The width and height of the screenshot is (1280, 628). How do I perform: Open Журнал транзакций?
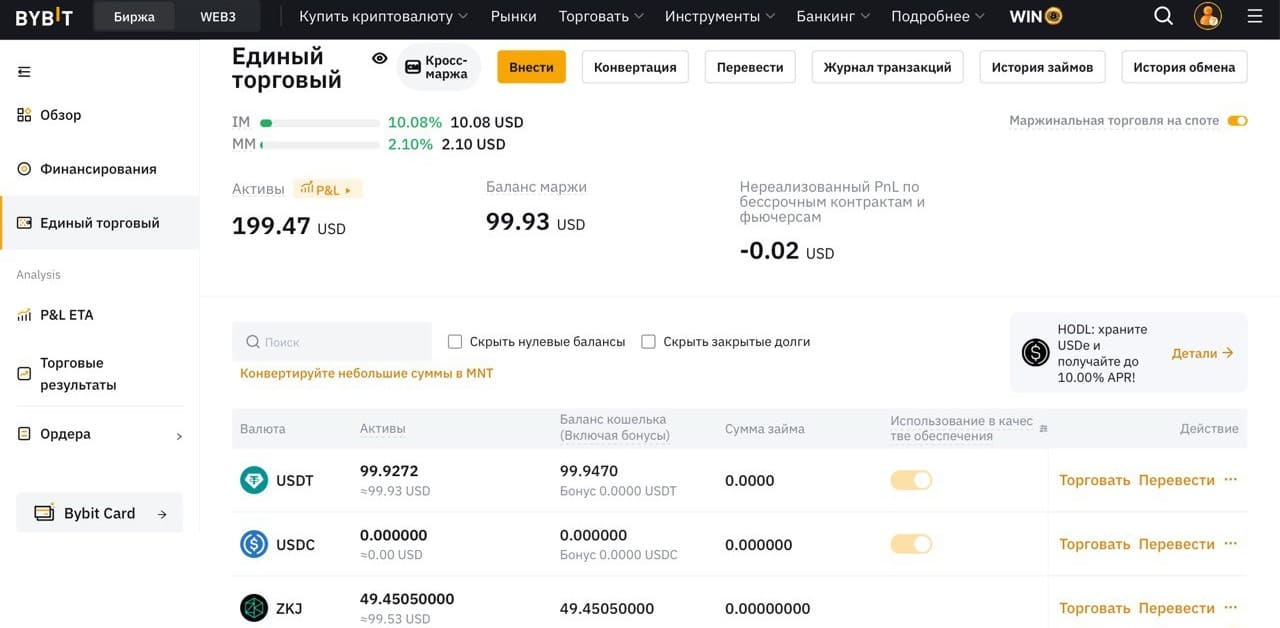pos(887,67)
